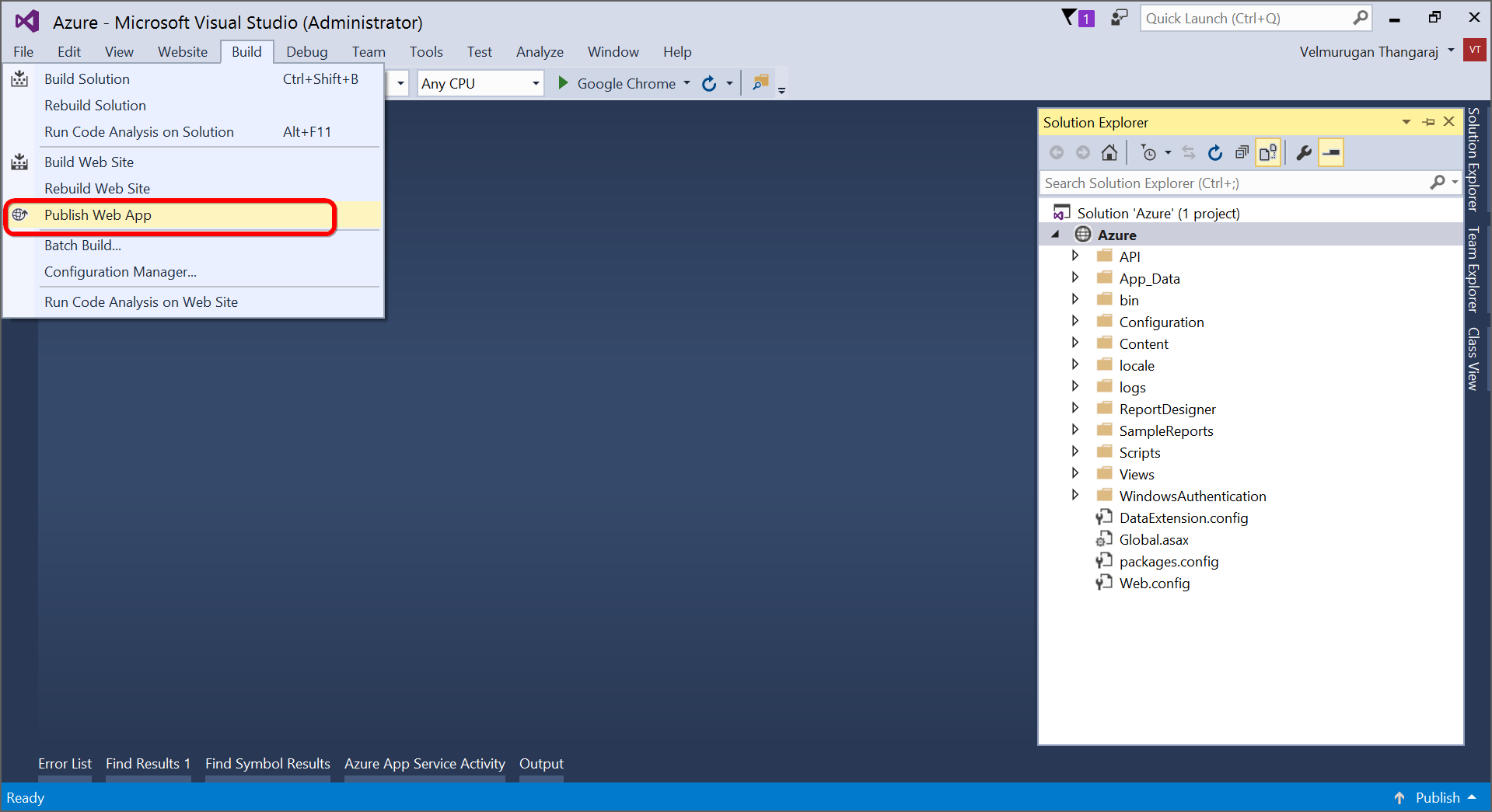The width and height of the screenshot is (1492, 812).
Task: Click inside the Search Solution Explorer field
Action: (x=1205, y=183)
